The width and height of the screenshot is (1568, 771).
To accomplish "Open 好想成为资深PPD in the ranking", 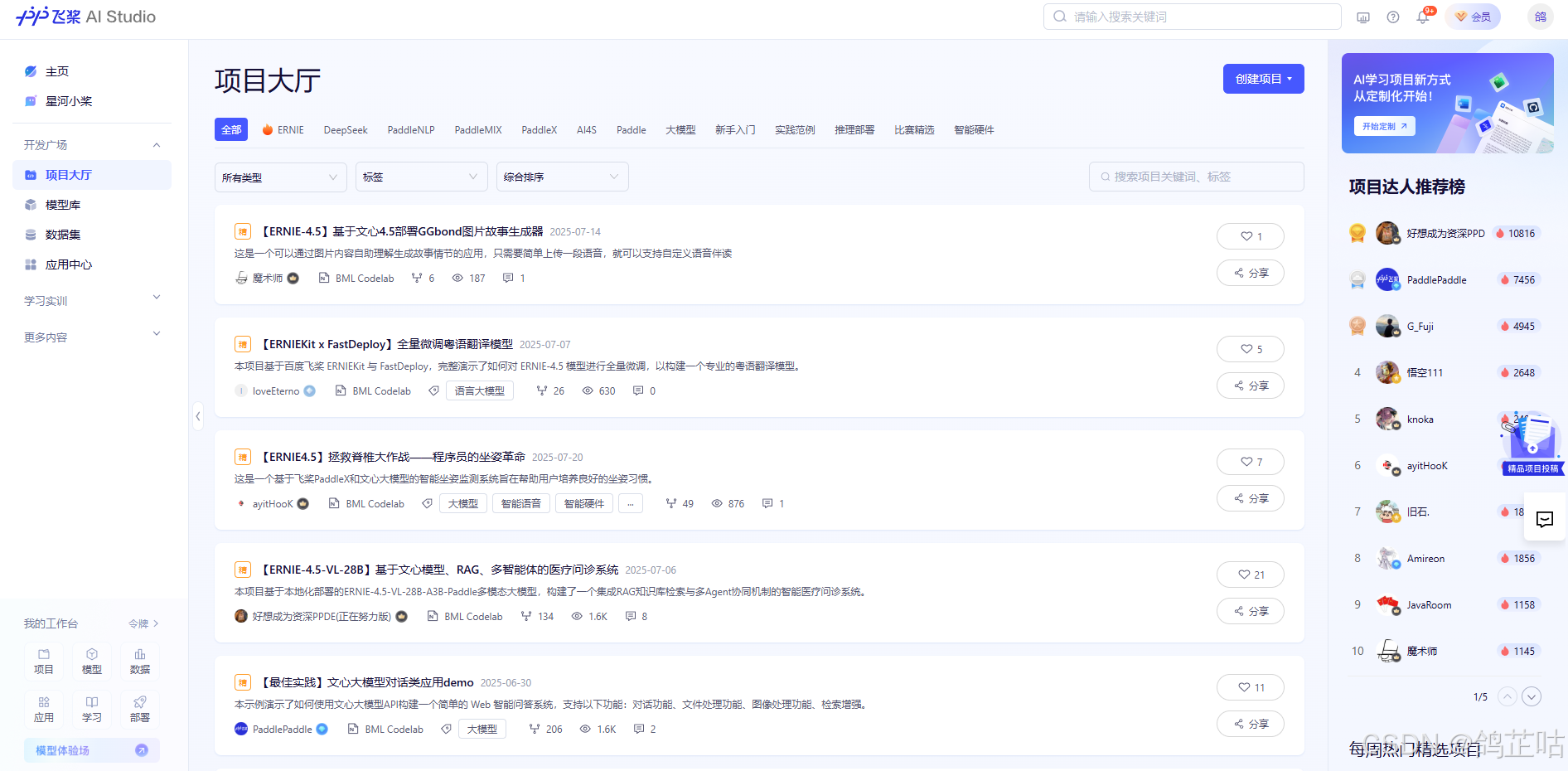I will coord(1445,234).
